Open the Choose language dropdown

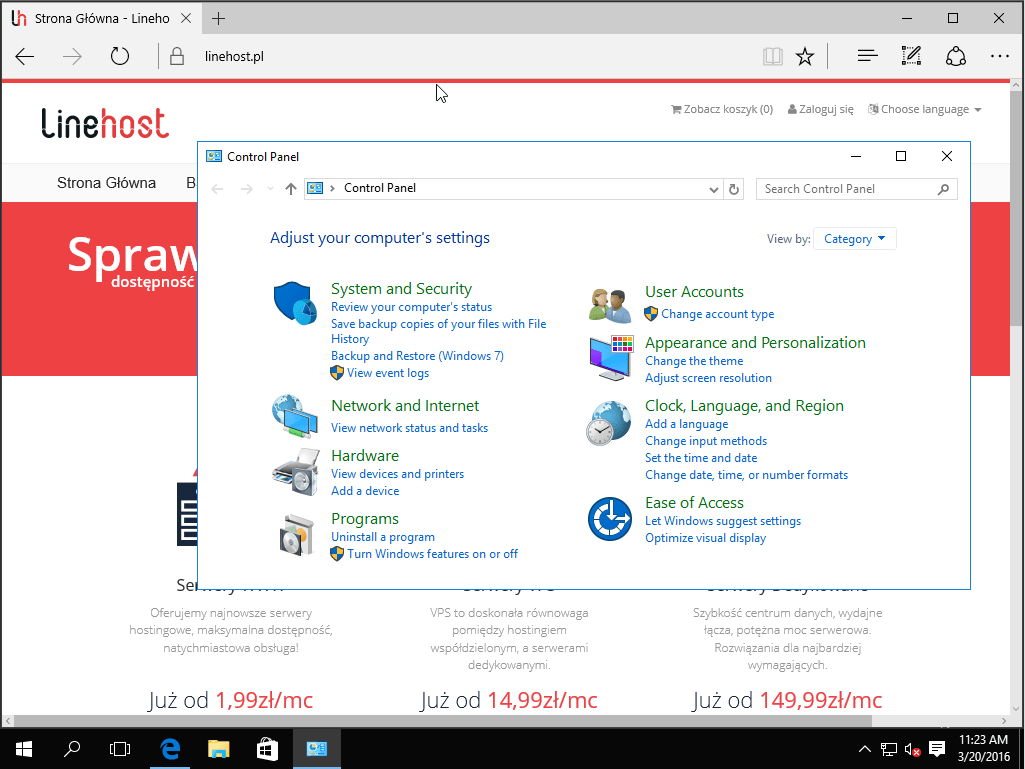[925, 110]
